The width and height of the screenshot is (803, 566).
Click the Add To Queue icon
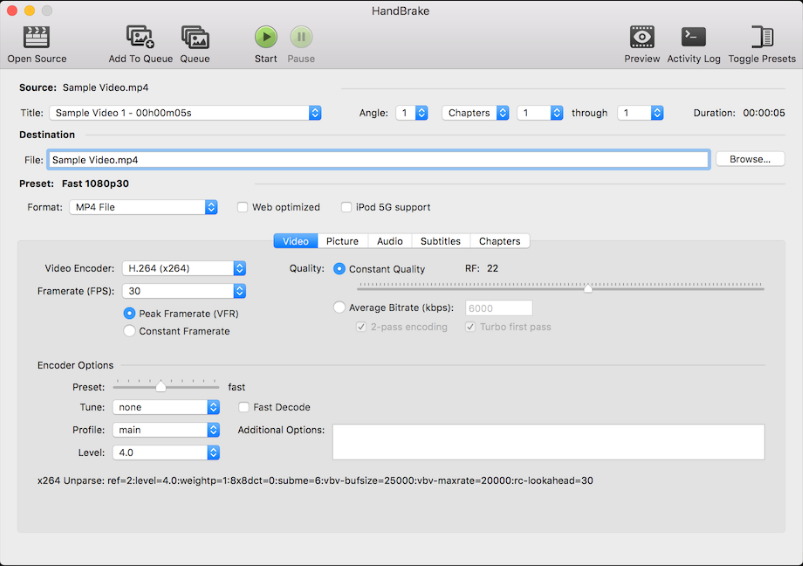(x=140, y=38)
